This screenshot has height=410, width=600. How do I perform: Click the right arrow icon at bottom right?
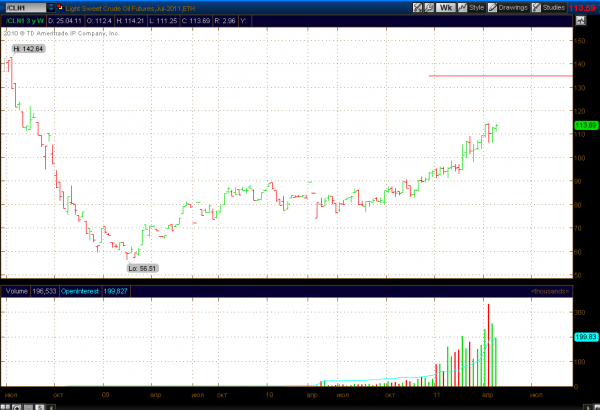(589, 407)
